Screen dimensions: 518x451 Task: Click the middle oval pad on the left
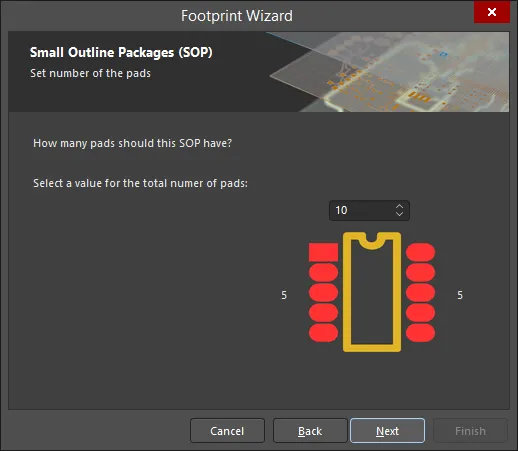pyautogui.click(x=323, y=292)
